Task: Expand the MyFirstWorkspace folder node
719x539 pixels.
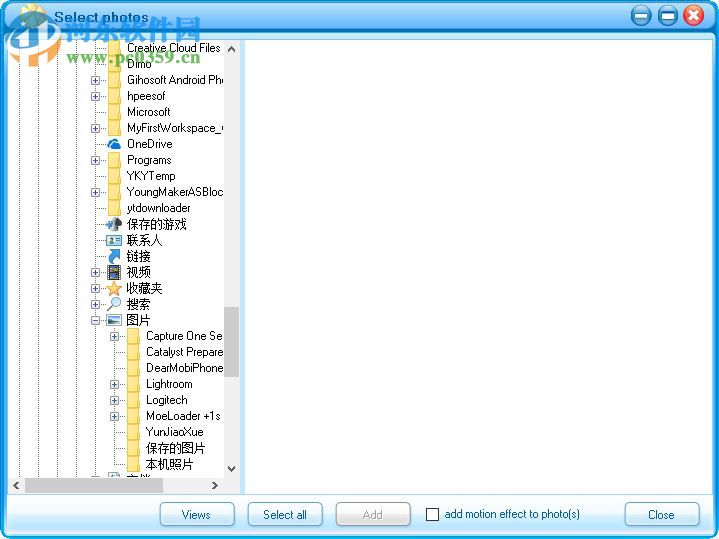Action: [95, 128]
